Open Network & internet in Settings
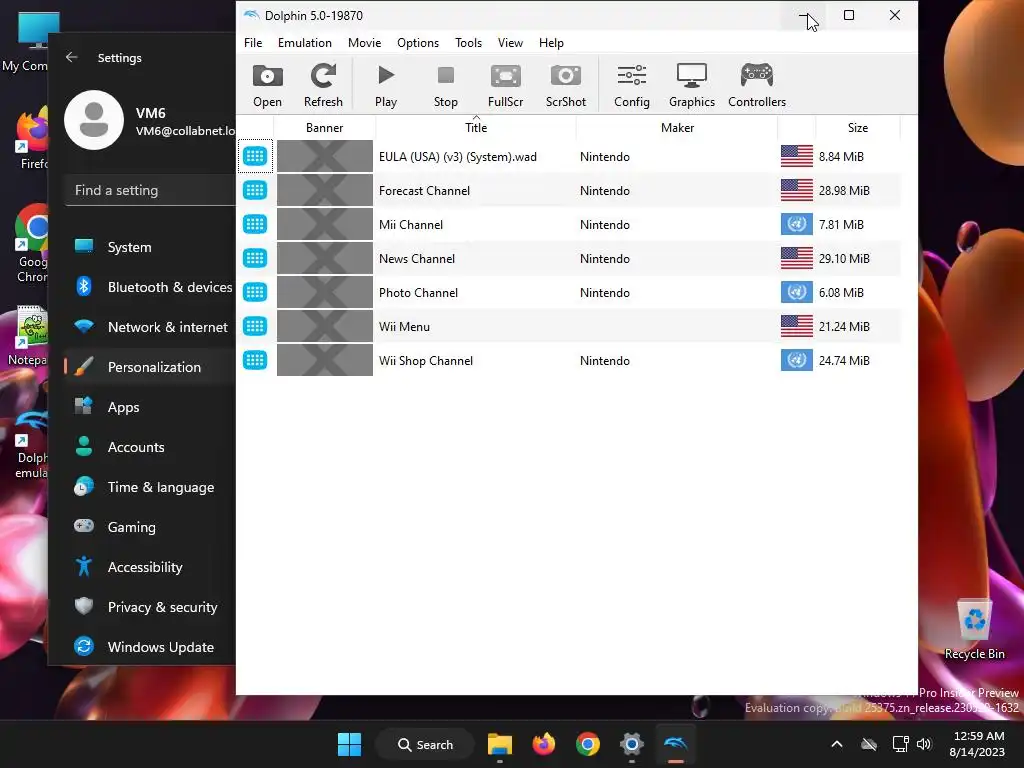 (x=150, y=327)
